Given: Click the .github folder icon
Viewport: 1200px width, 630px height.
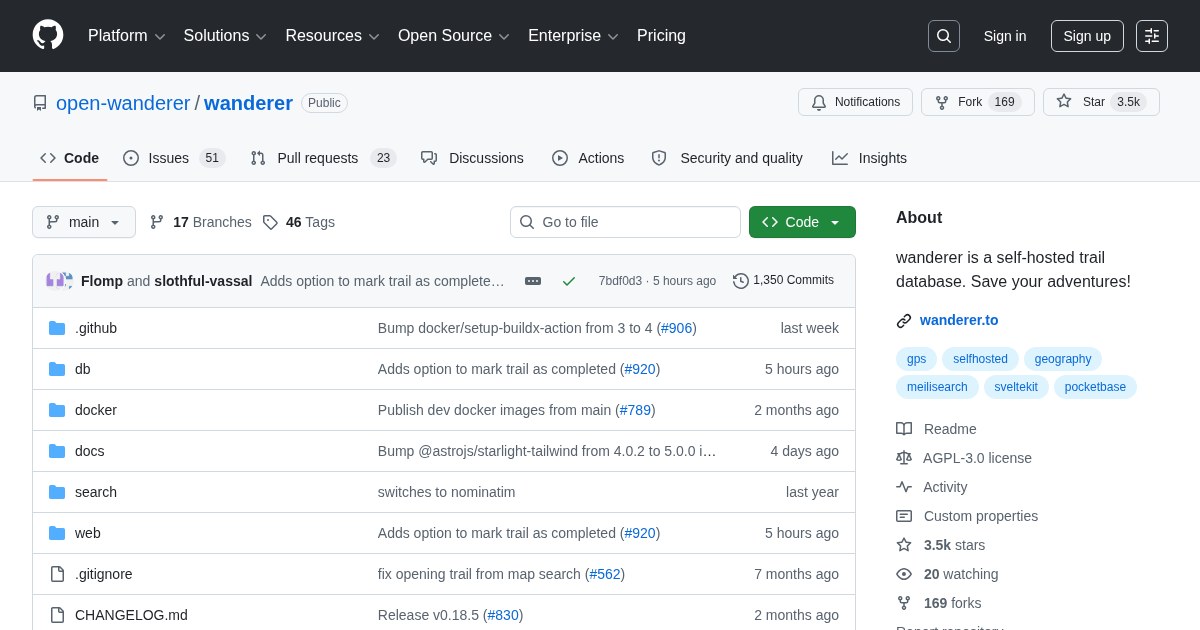Looking at the screenshot, I should [x=57, y=328].
